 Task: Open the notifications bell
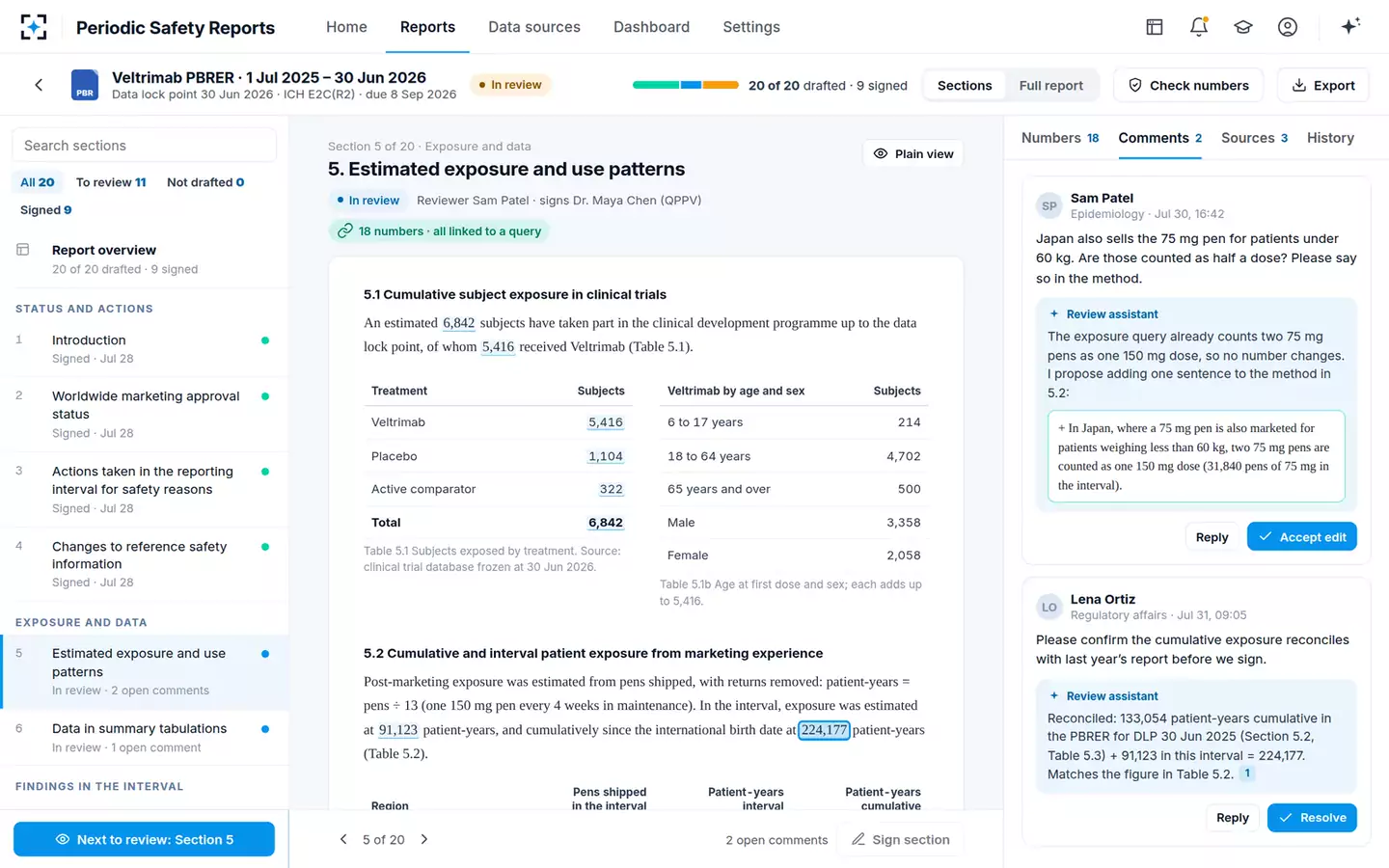pos(1199,27)
